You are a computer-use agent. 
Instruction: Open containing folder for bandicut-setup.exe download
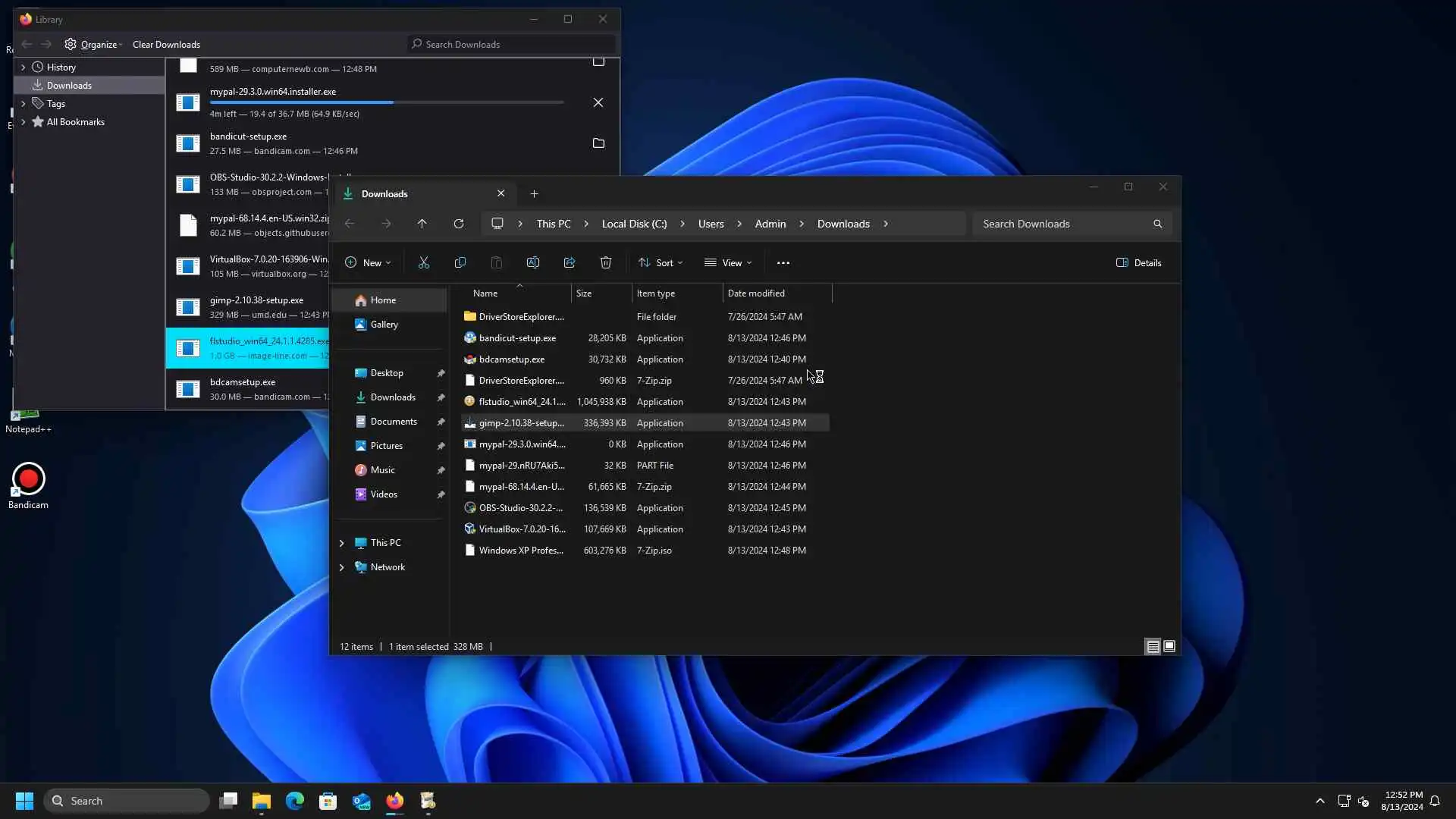[598, 143]
